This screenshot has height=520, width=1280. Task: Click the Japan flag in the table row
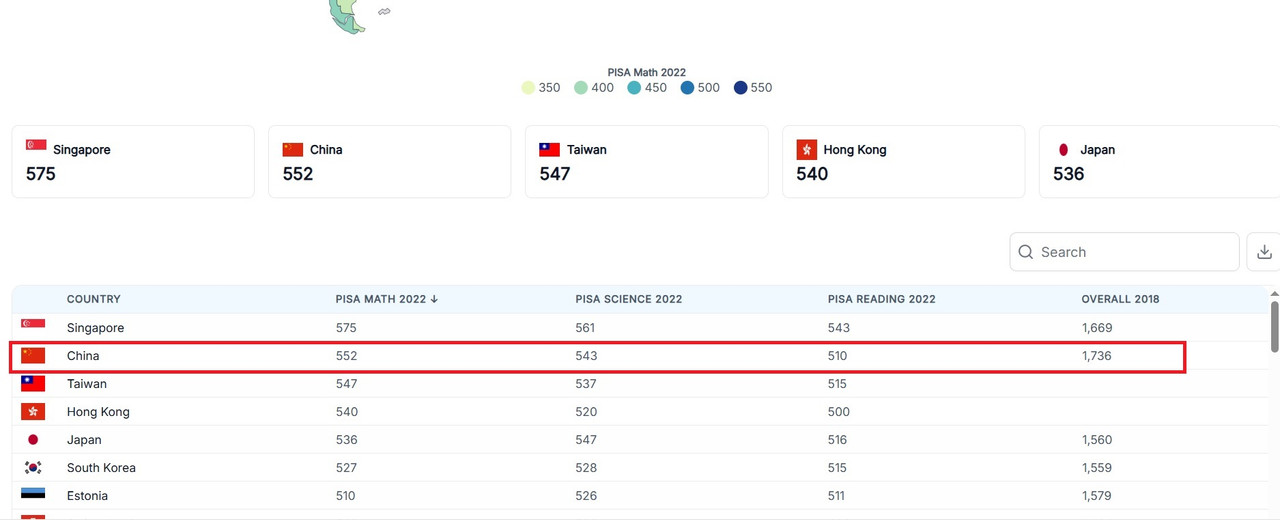pos(33,439)
